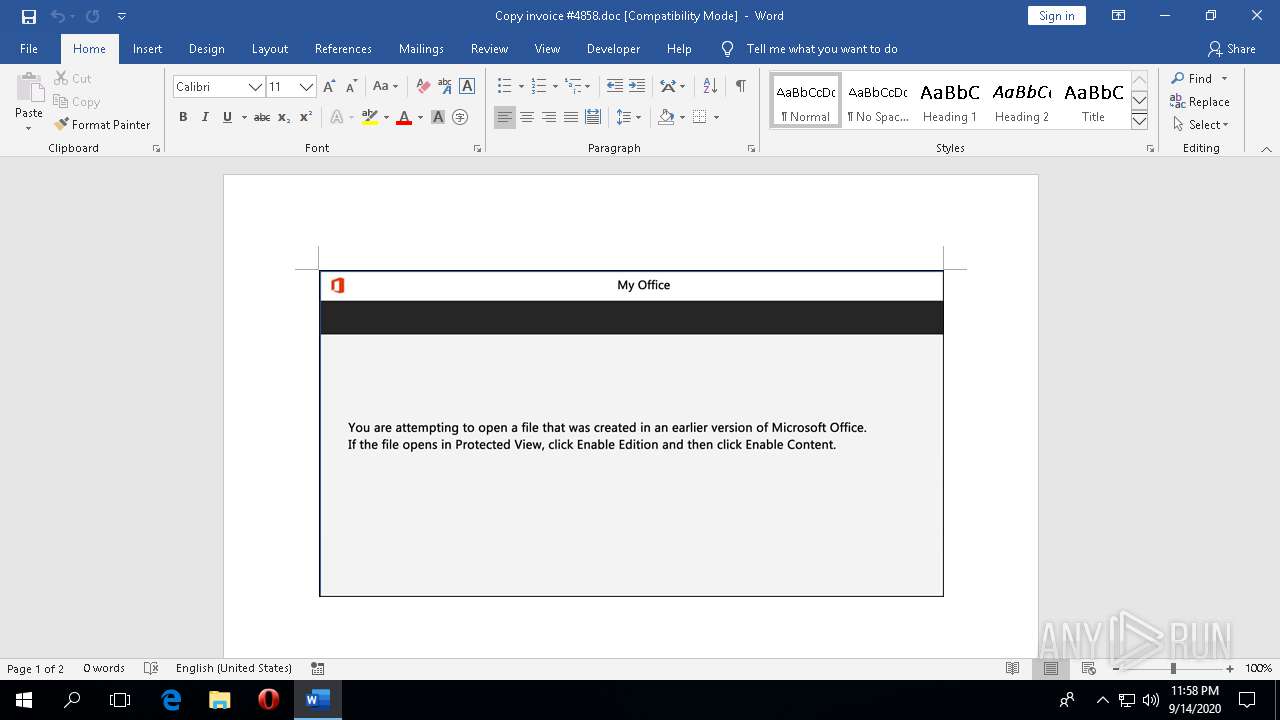Apply the Heading 2 style
This screenshot has width=1280, height=720.
click(1022, 101)
